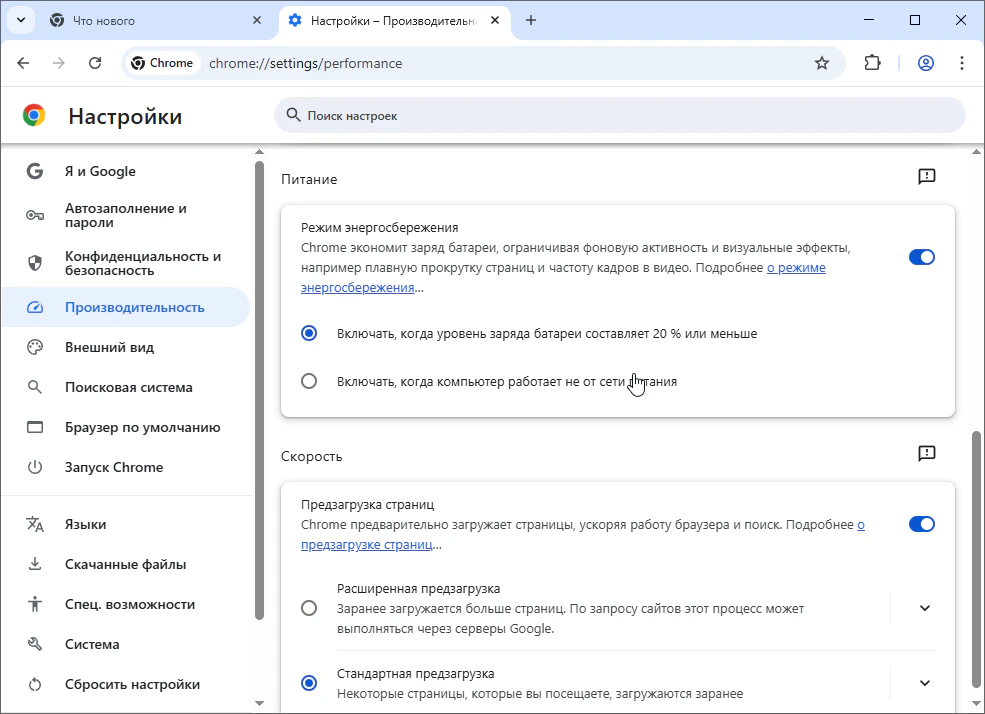Image resolution: width=985 pixels, height=714 pixels.
Task: Open the Внешний вид settings section
Action: 109,348
